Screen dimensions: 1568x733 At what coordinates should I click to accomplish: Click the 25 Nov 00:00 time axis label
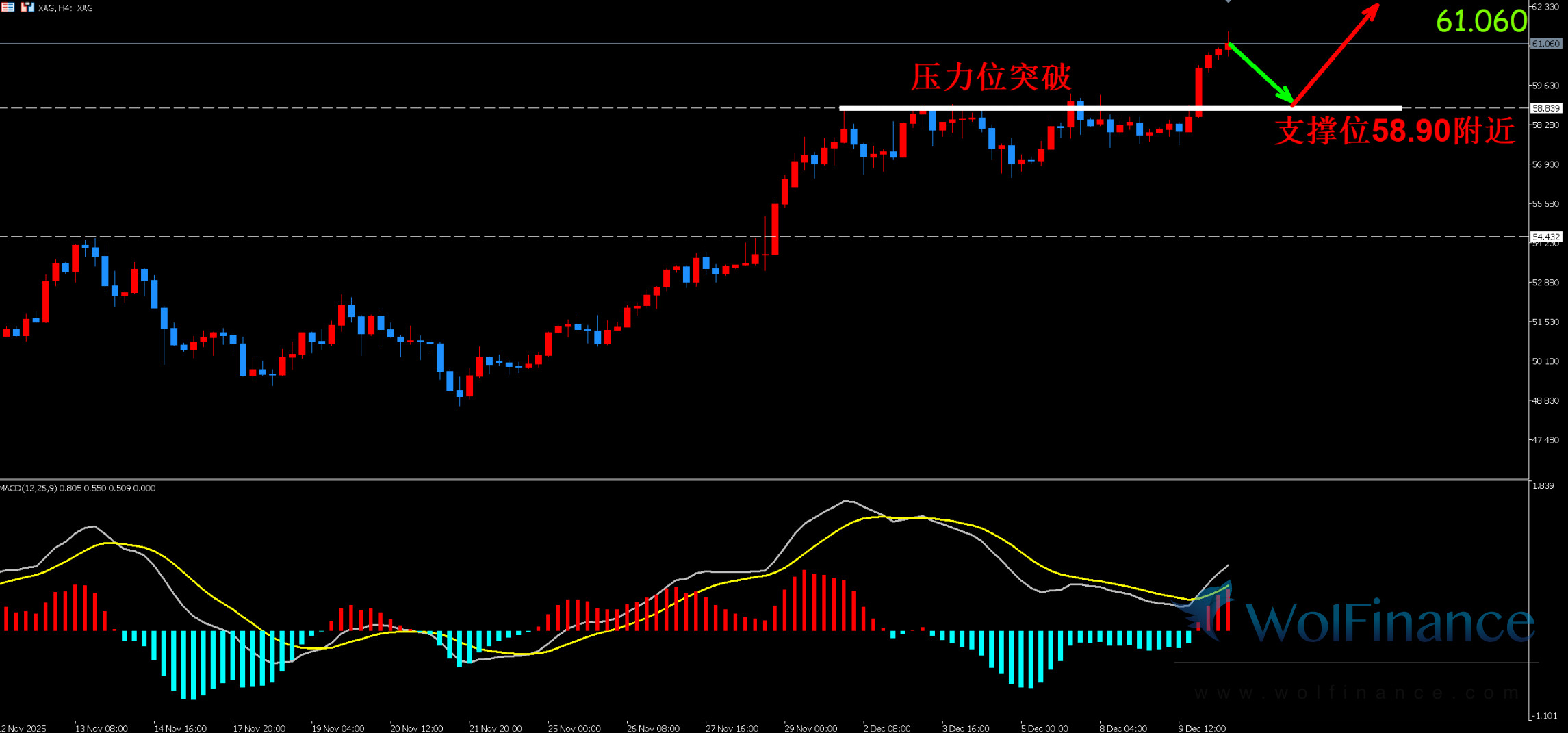tap(574, 728)
